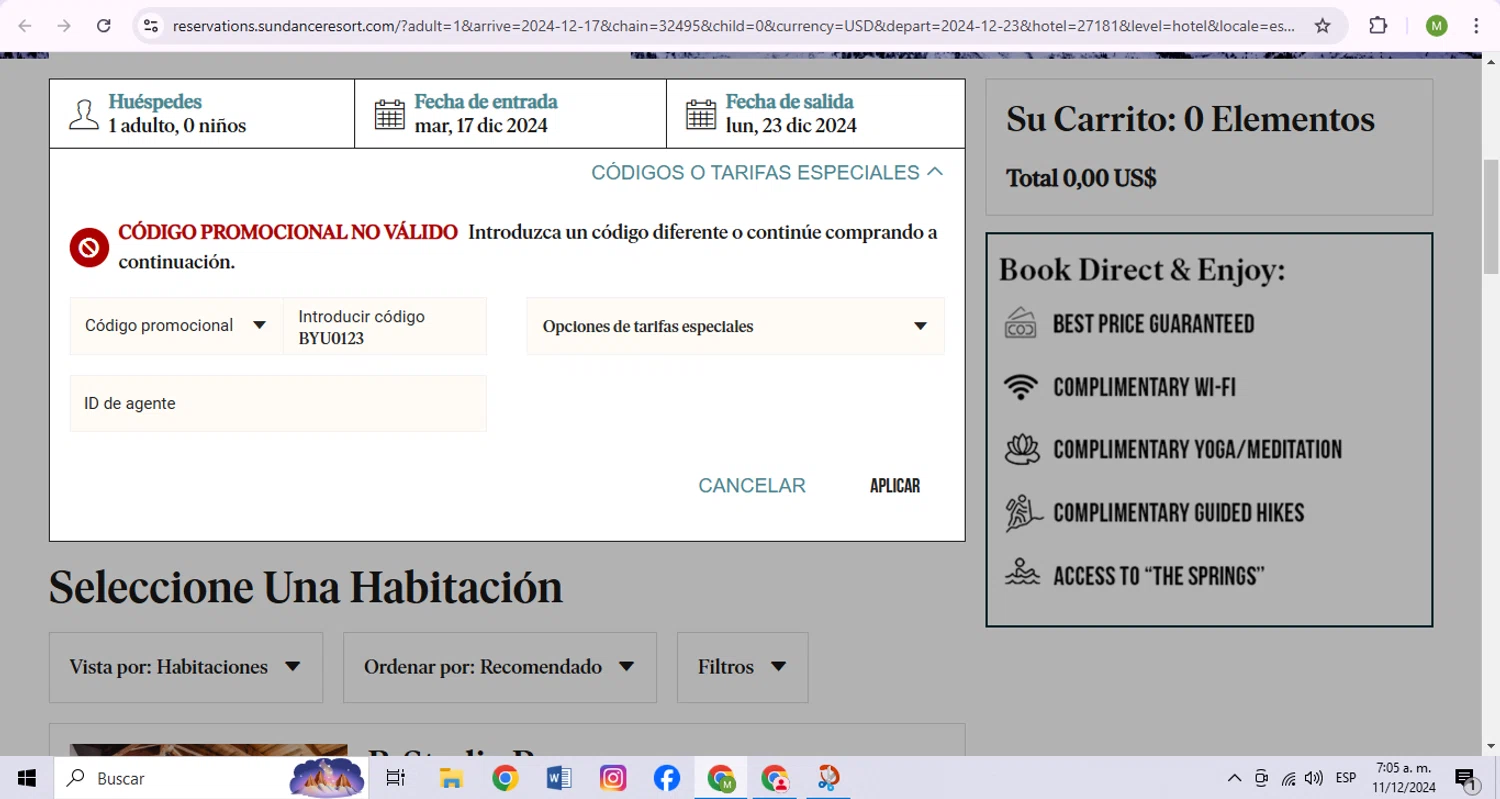1500x799 pixels.
Task: Open Word from the taskbar
Action: (x=558, y=778)
